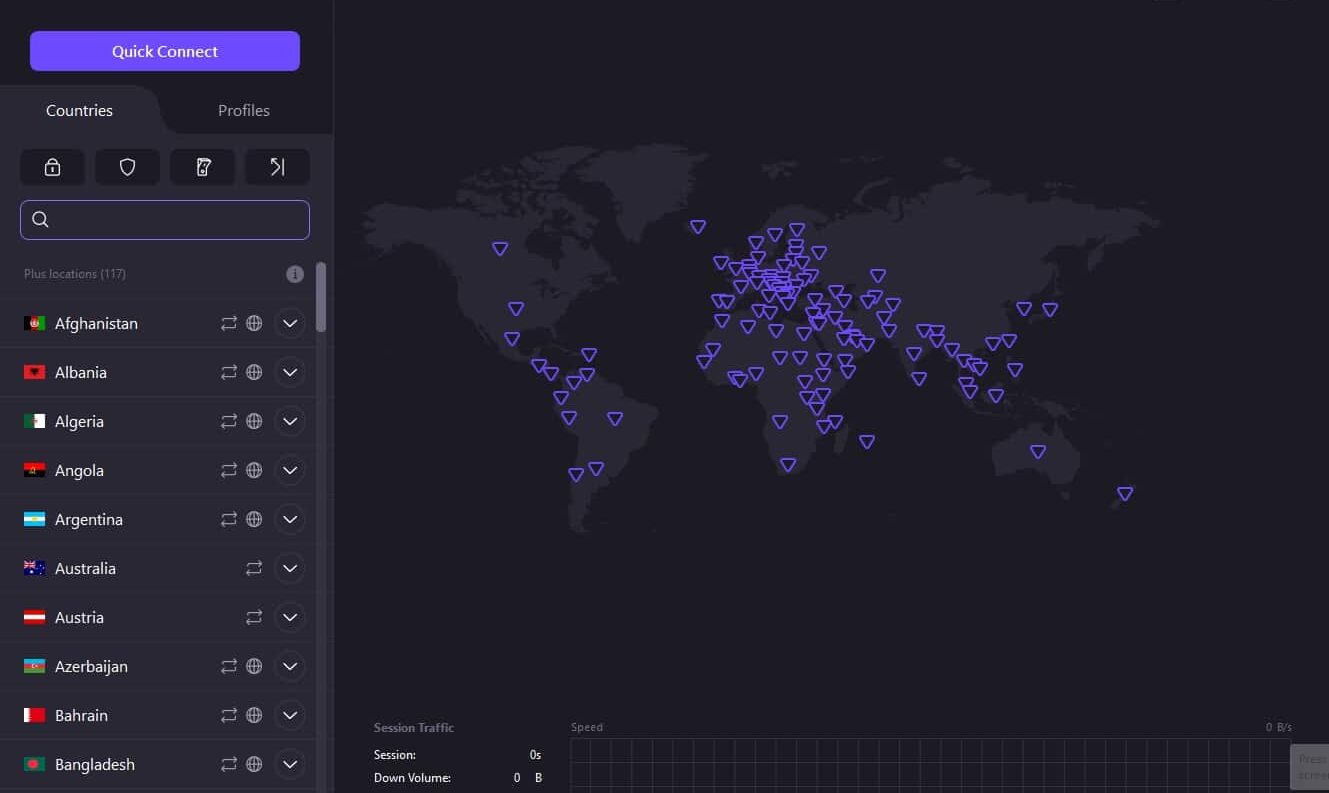This screenshot has width=1329, height=793.
Task: Click the P2P arrows icon for Albania
Action: pos(229,372)
